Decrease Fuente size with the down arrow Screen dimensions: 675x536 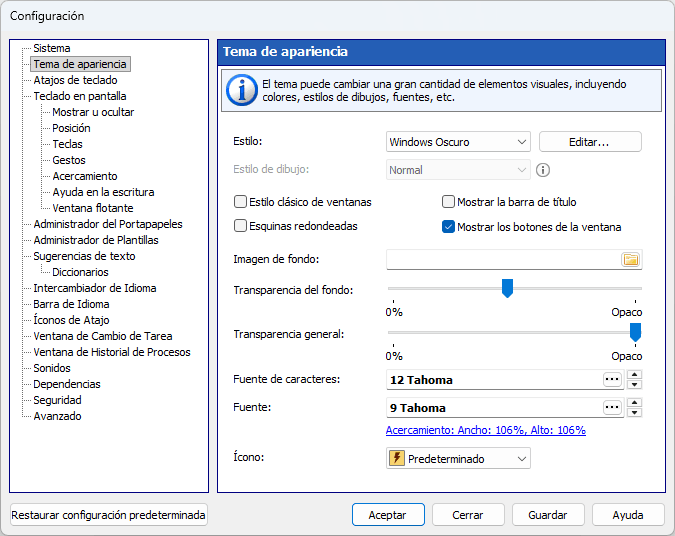pyautogui.click(x=635, y=412)
